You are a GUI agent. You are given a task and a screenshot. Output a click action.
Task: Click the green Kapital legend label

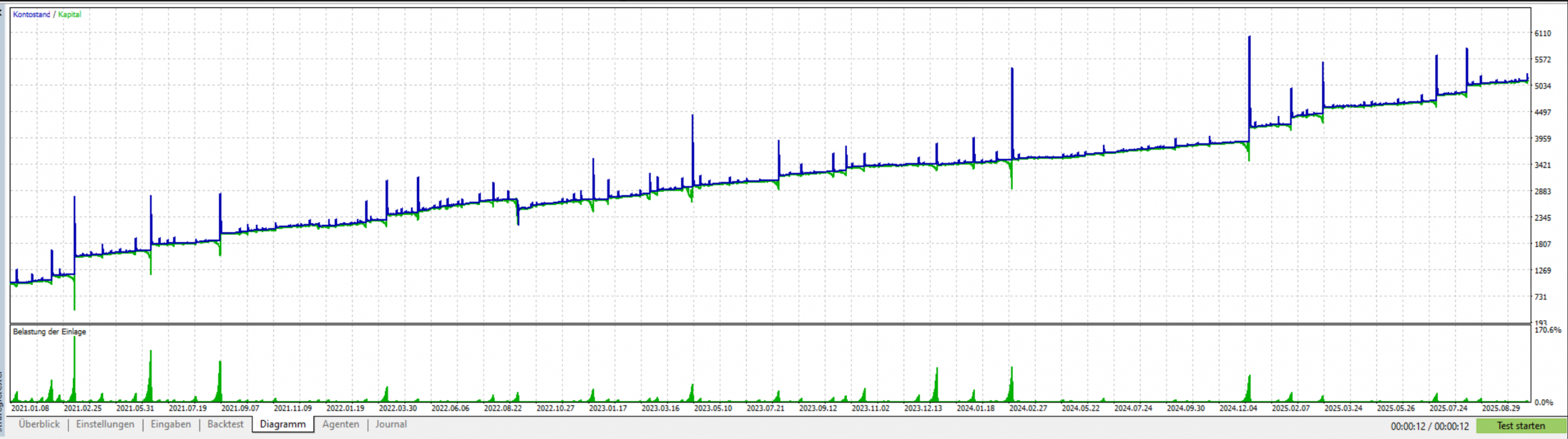click(x=69, y=14)
